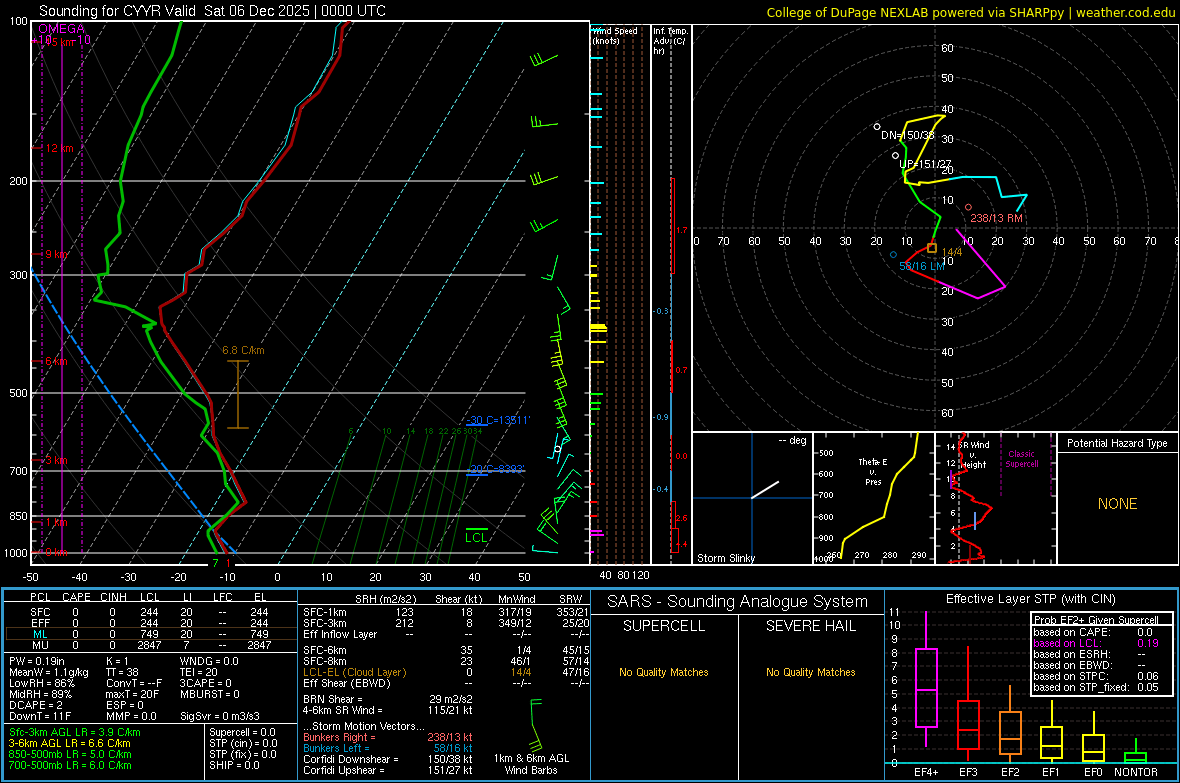Click the MeanW = 1.1g/kg value
The image size is (1180, 783).
(49, 672)
